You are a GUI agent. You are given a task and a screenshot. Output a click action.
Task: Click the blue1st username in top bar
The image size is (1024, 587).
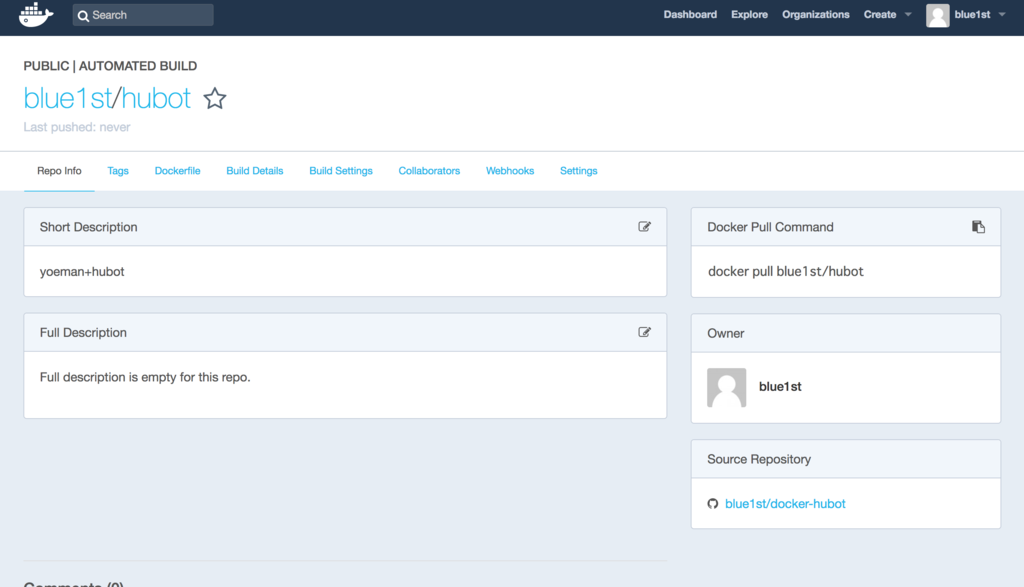[972, 14]
